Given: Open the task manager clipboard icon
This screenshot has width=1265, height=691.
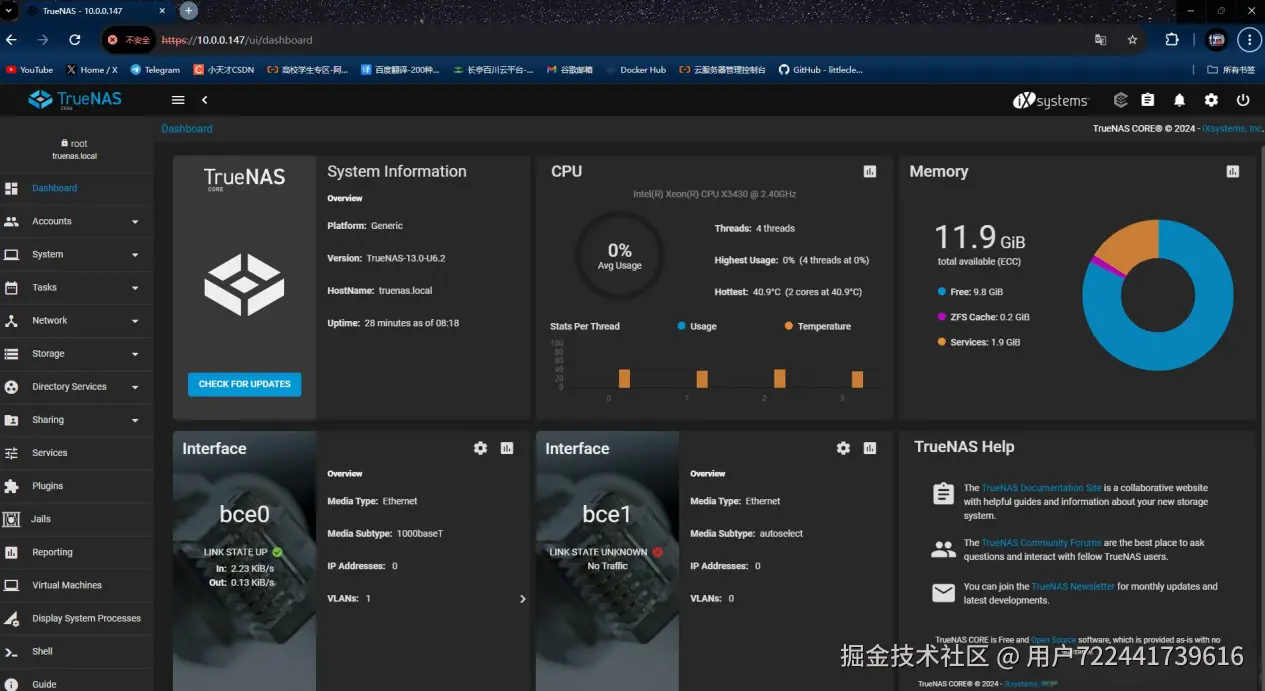Looking at the screenshot, I should (x=1148, y=100).
